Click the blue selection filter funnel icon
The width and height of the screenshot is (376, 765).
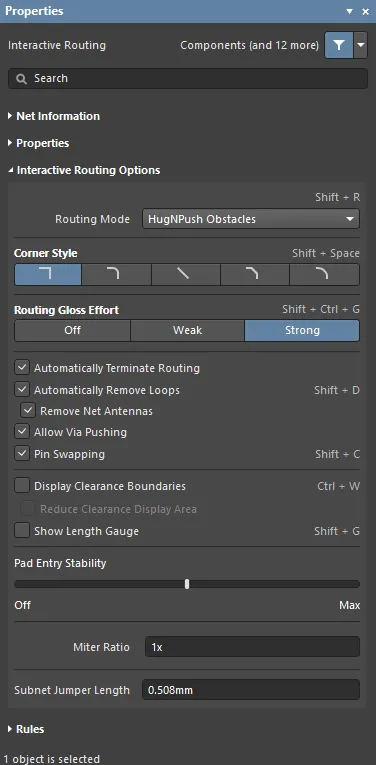[339, 45]
